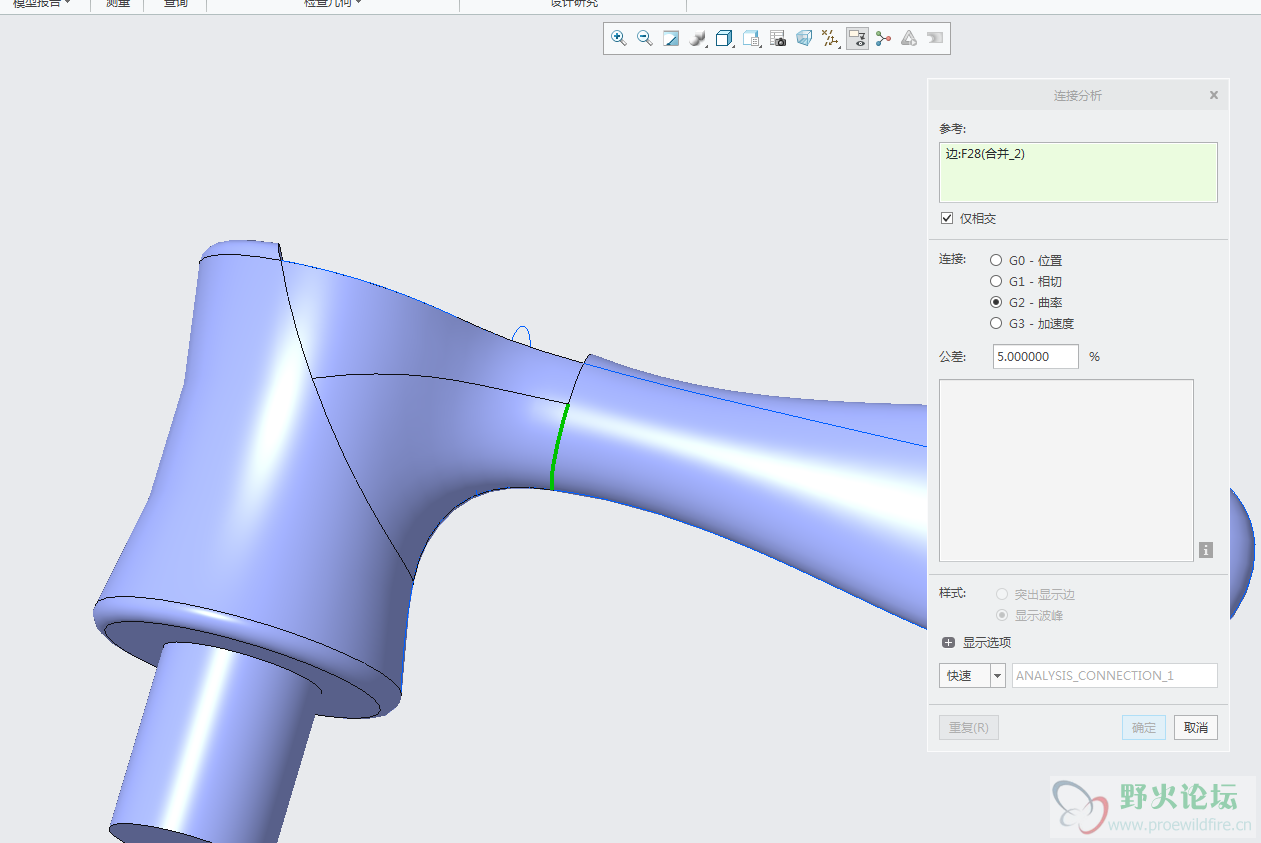
Task: Click the spin center nodes icon
Action: pos(883,38)
